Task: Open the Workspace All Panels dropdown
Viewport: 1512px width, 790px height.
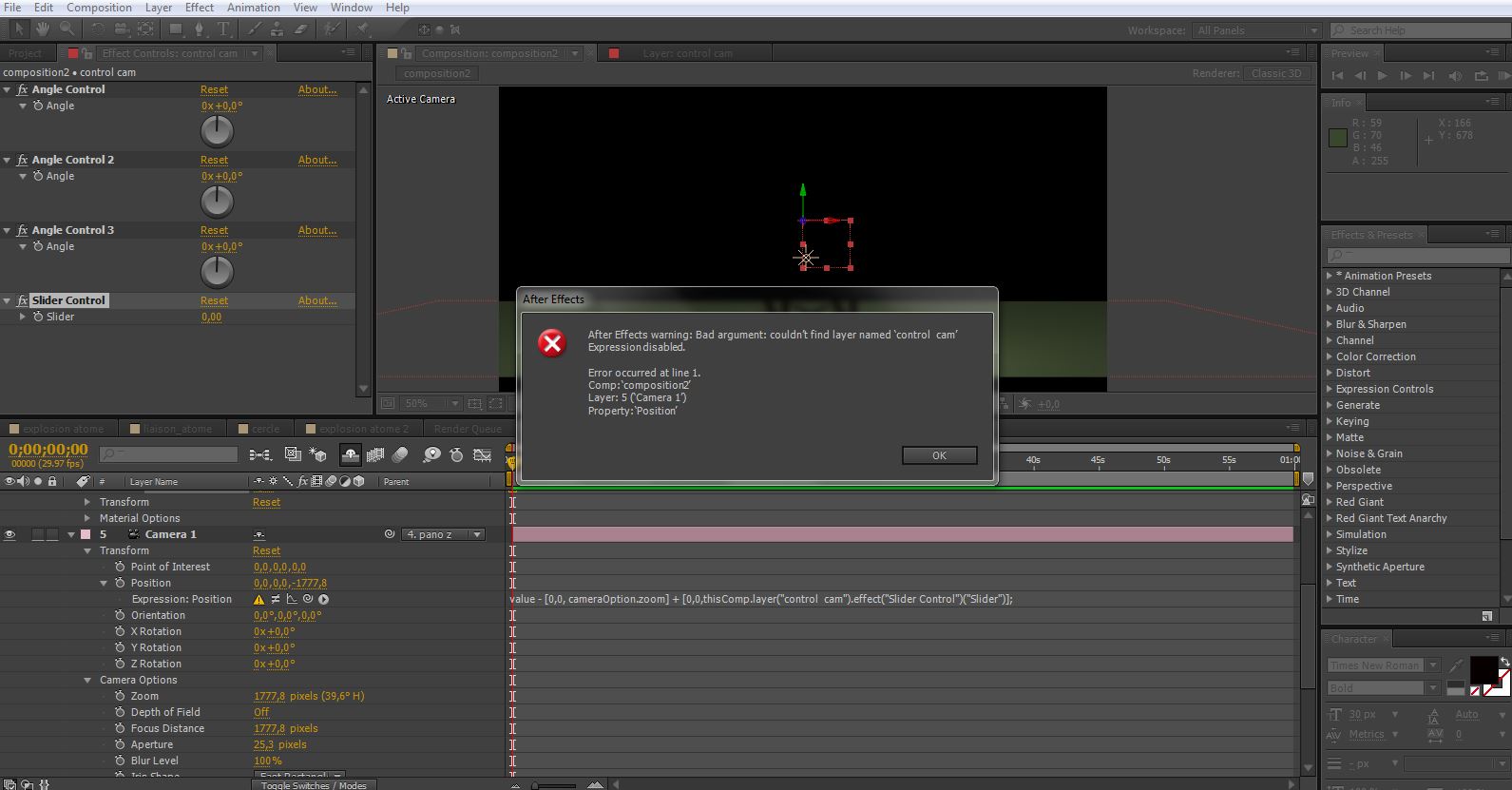Action: [1256, 30]
